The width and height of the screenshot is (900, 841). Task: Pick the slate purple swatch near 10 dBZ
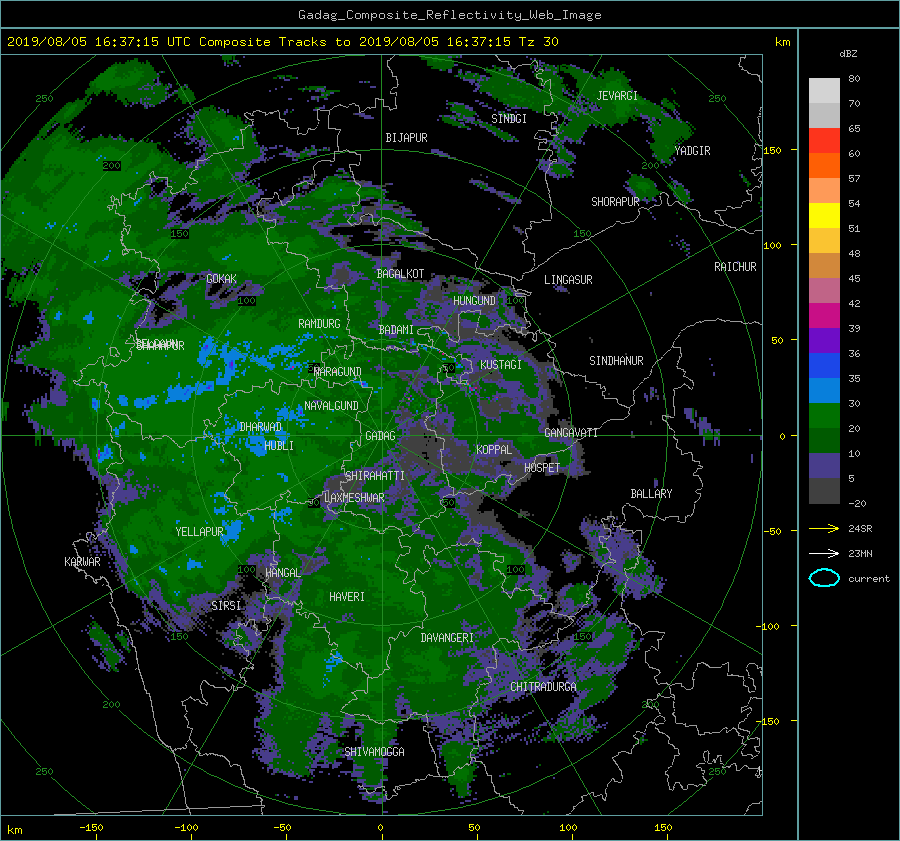pos(824,466)
